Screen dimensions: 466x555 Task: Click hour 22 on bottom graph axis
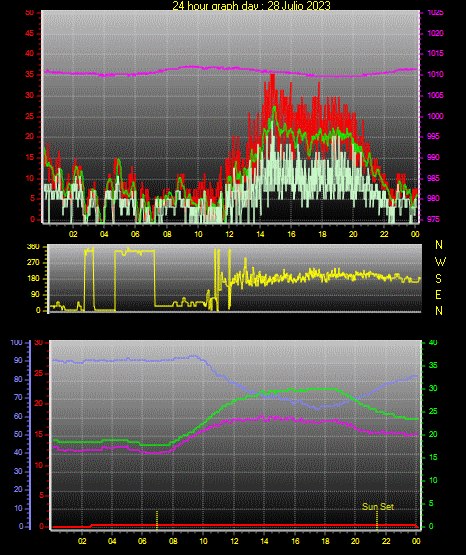(386, 541)
